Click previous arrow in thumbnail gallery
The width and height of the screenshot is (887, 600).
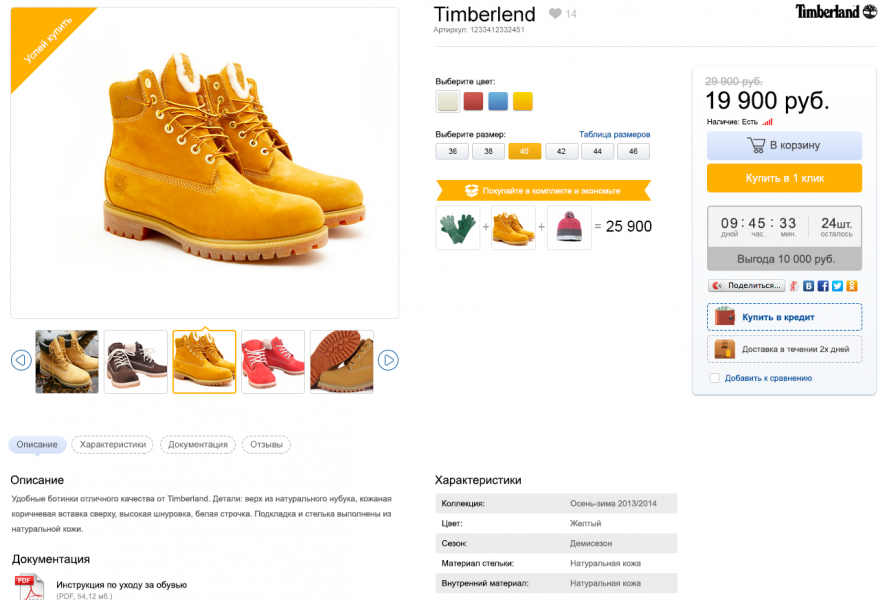[21, 360]
